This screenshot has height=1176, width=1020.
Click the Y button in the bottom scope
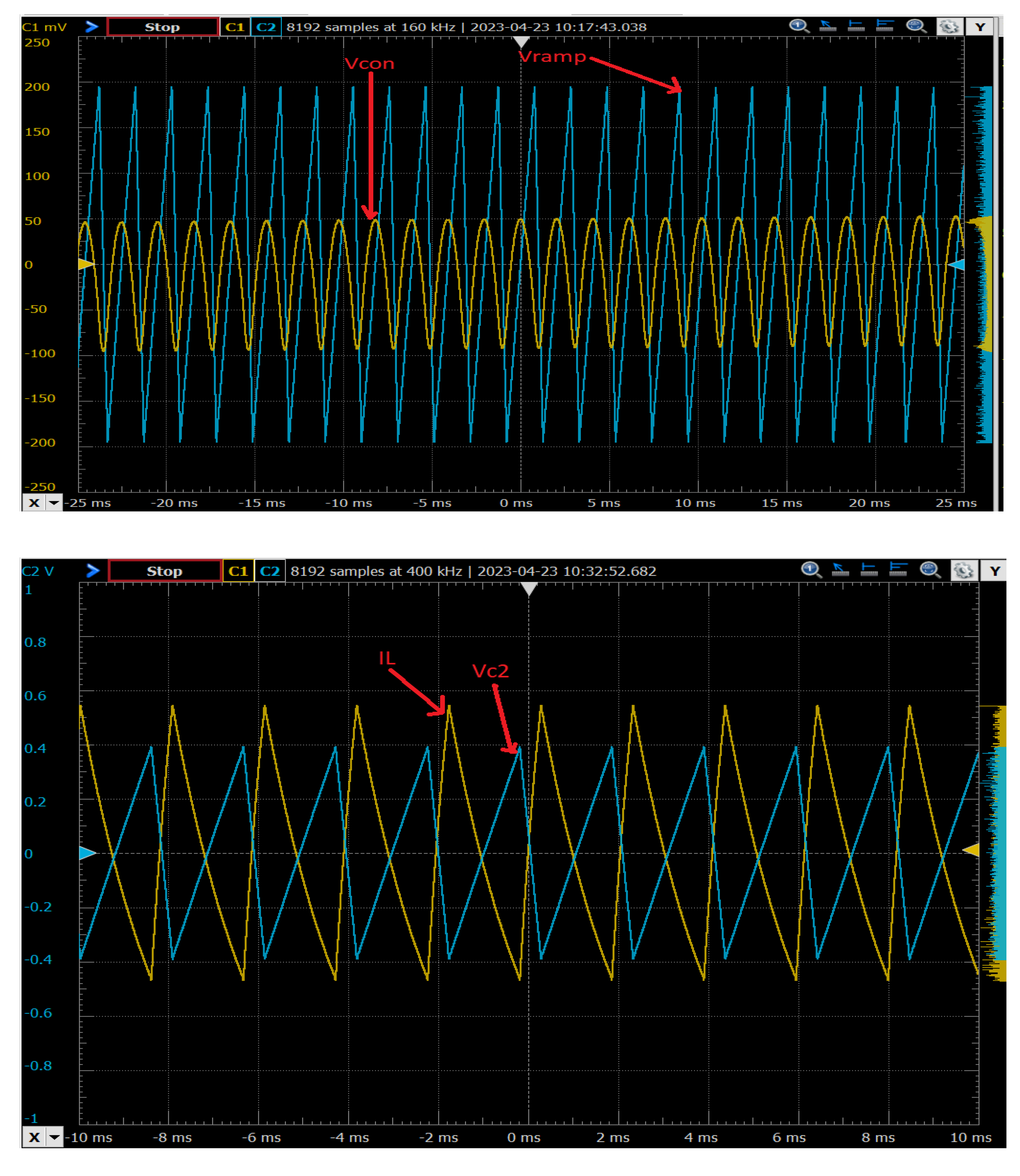click(x=995, y=571)
